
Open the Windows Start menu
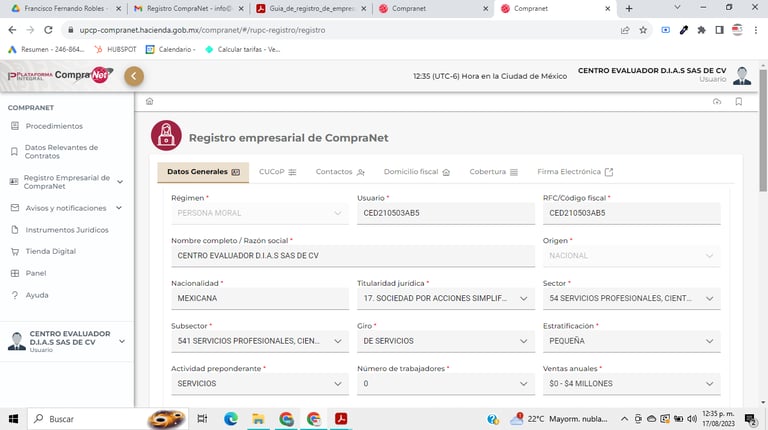click(x=13, y=419)
